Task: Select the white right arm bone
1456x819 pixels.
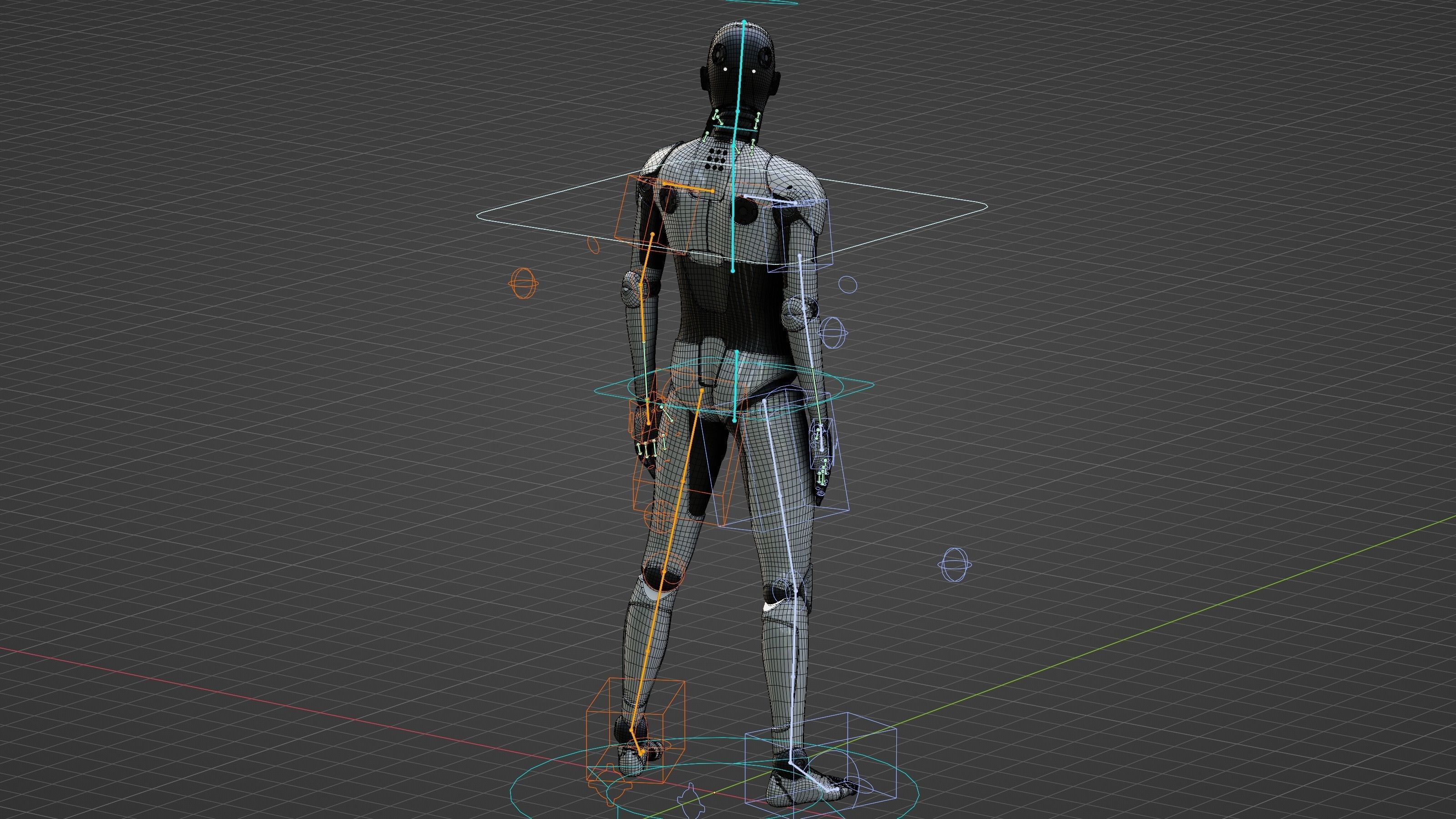Action: (x=806, y=312)
